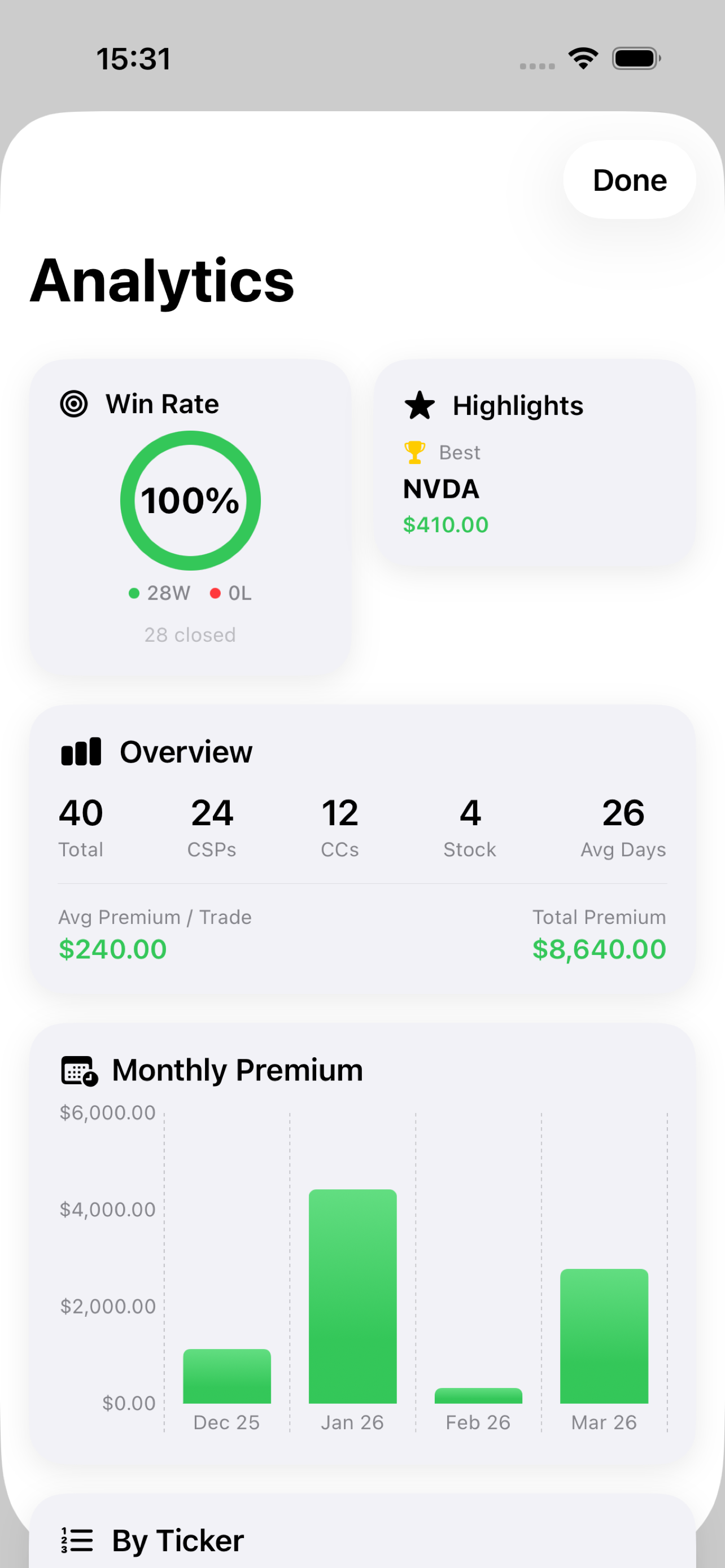Click the 100% win rate ring
The width and height of the screenshot is (725, 1568).
point(190,500)
